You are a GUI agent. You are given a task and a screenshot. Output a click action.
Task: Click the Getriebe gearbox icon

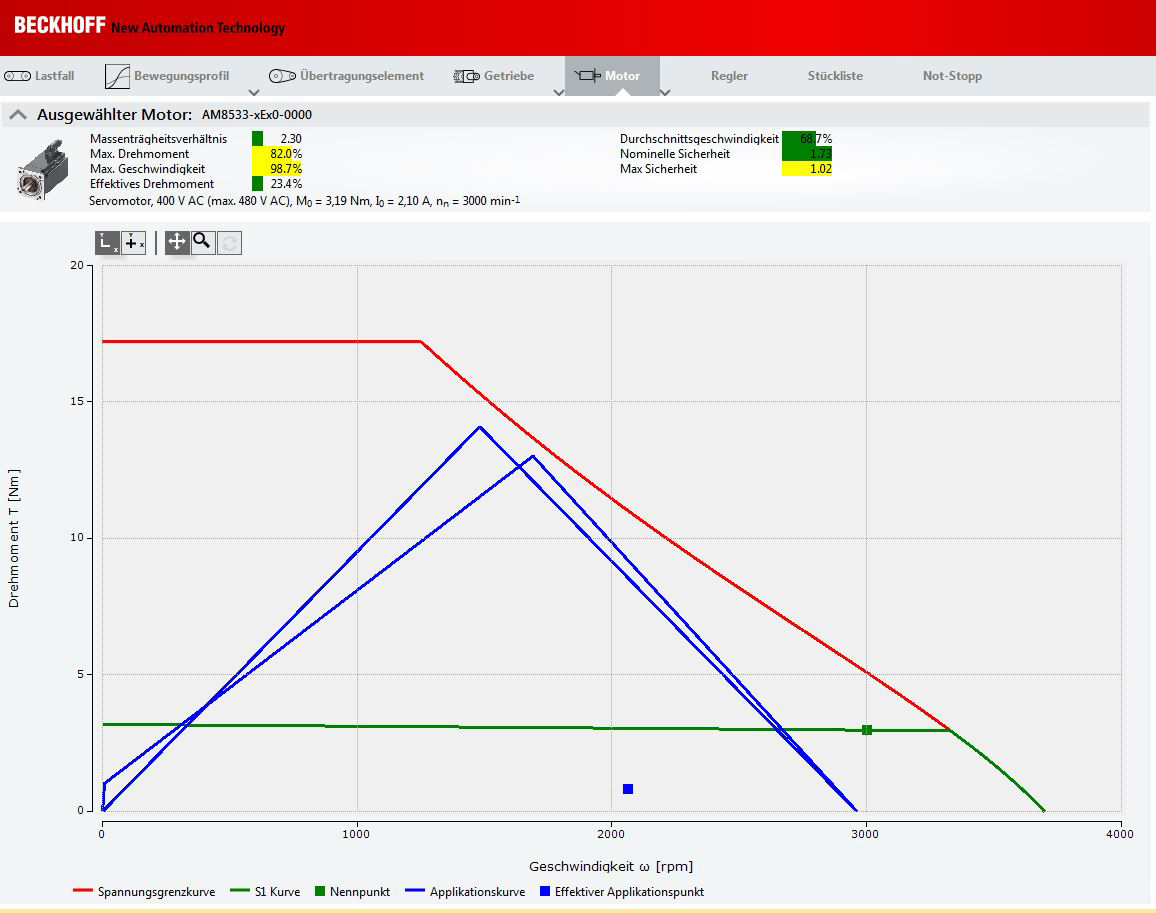[466, 76]
